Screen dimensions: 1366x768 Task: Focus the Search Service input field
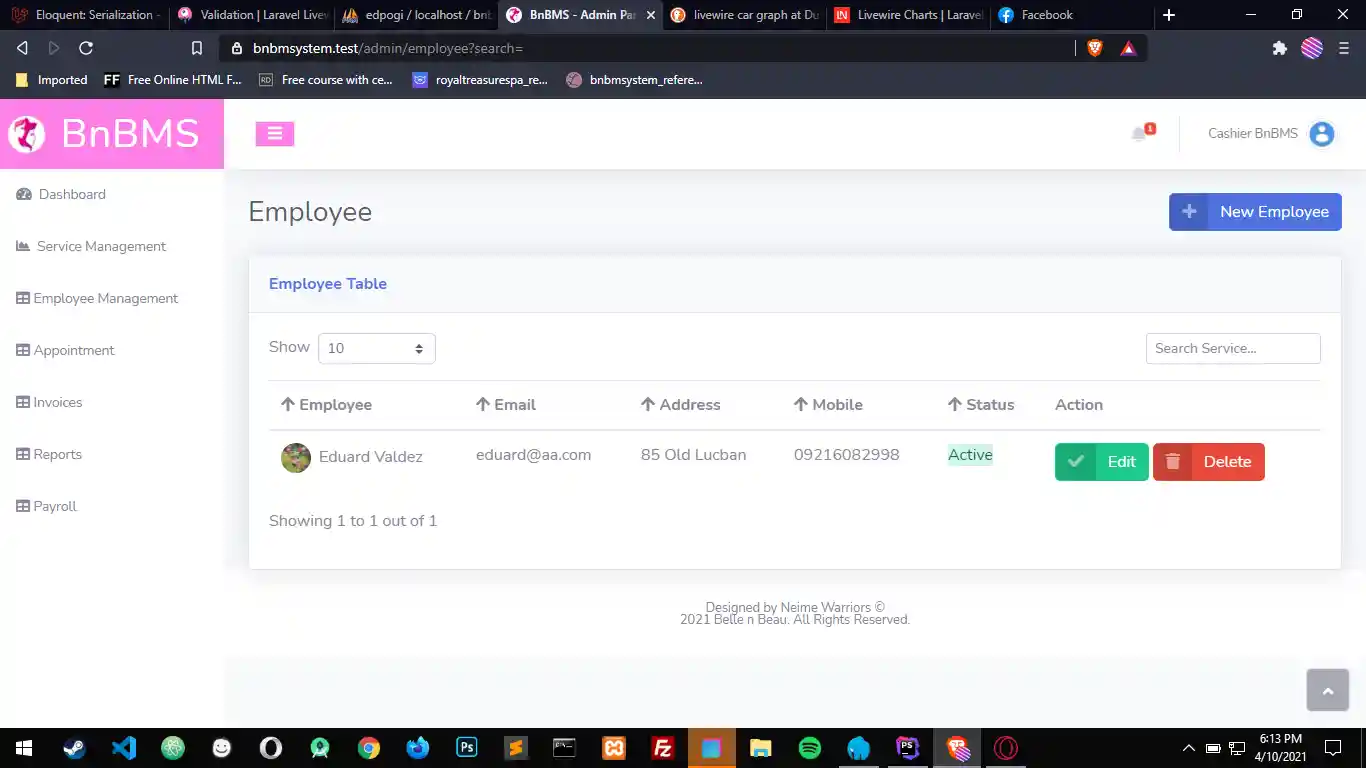[x=1233, y=348]
